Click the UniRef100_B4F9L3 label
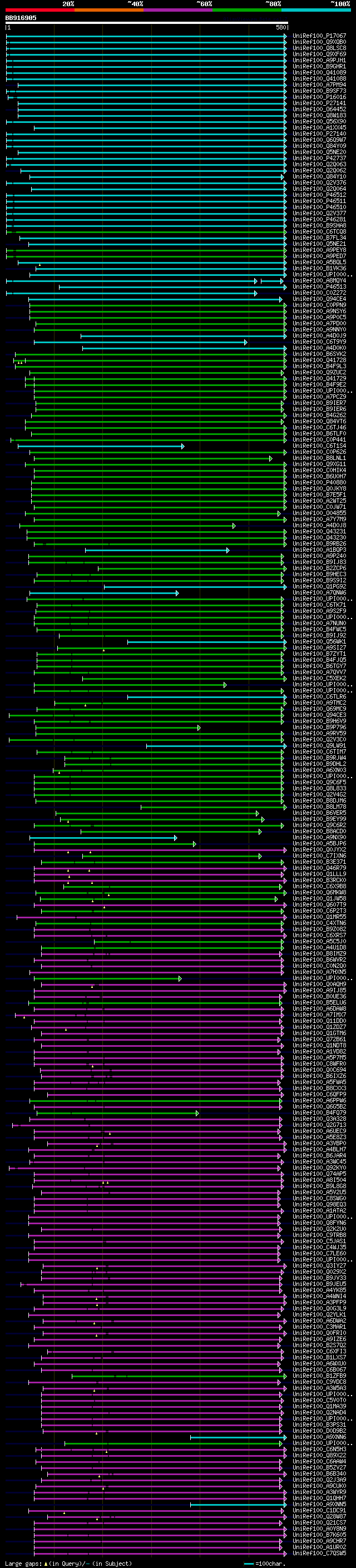This screenshot has height=1568, width=356. click(319, 367)
